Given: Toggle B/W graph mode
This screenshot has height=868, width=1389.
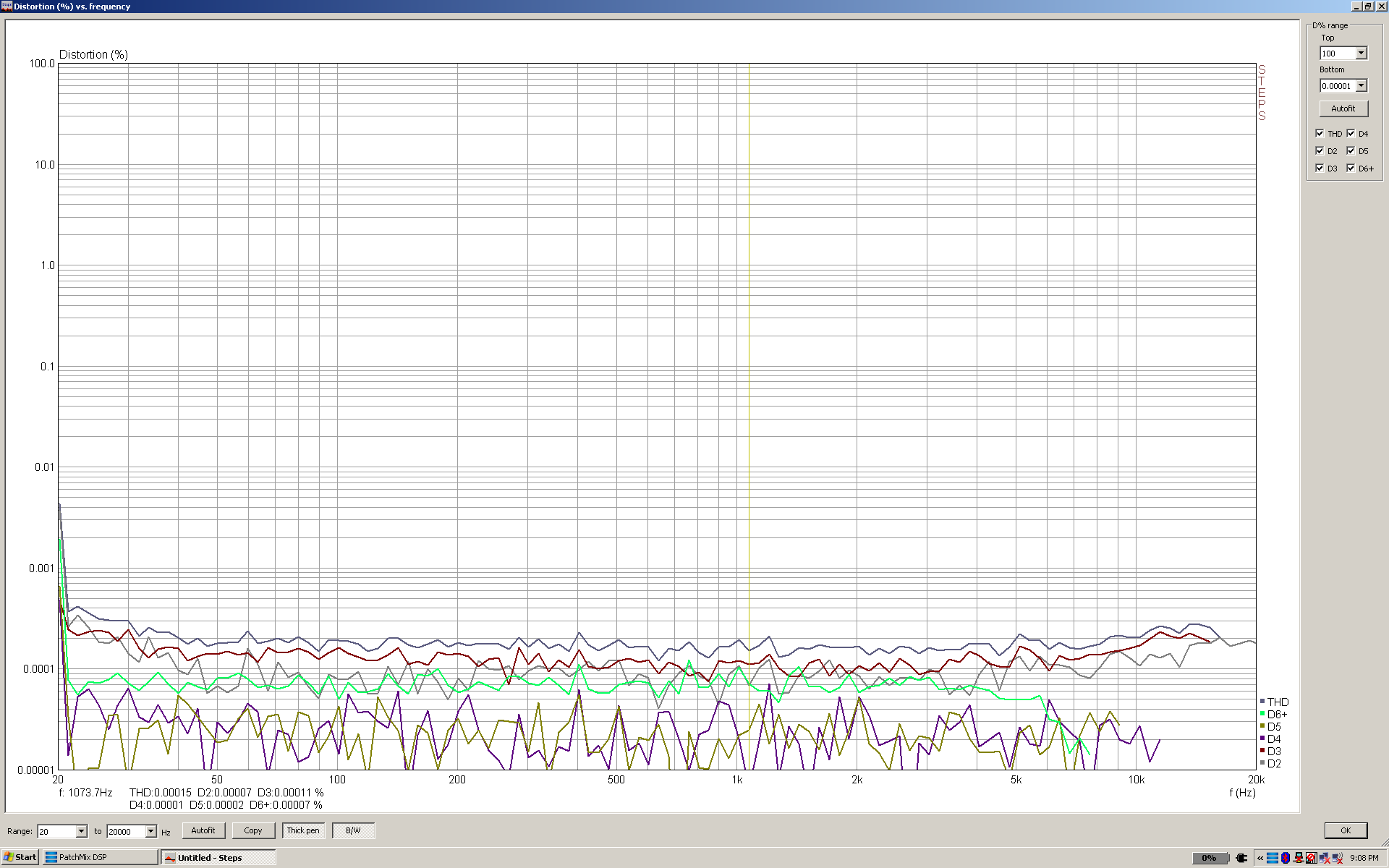Looking at the screenshot, I should click(x=353, y=830).
